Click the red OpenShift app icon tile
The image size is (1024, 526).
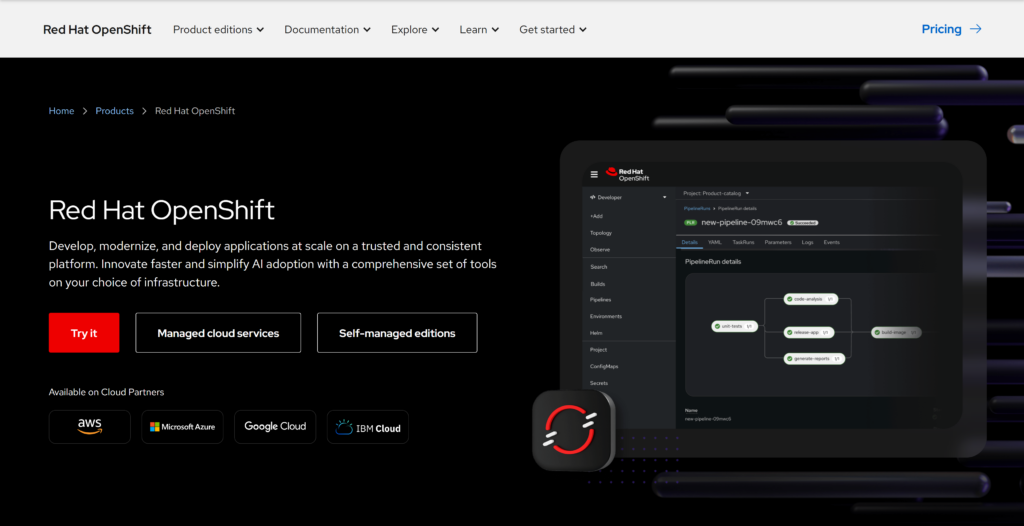coord(573,431)
